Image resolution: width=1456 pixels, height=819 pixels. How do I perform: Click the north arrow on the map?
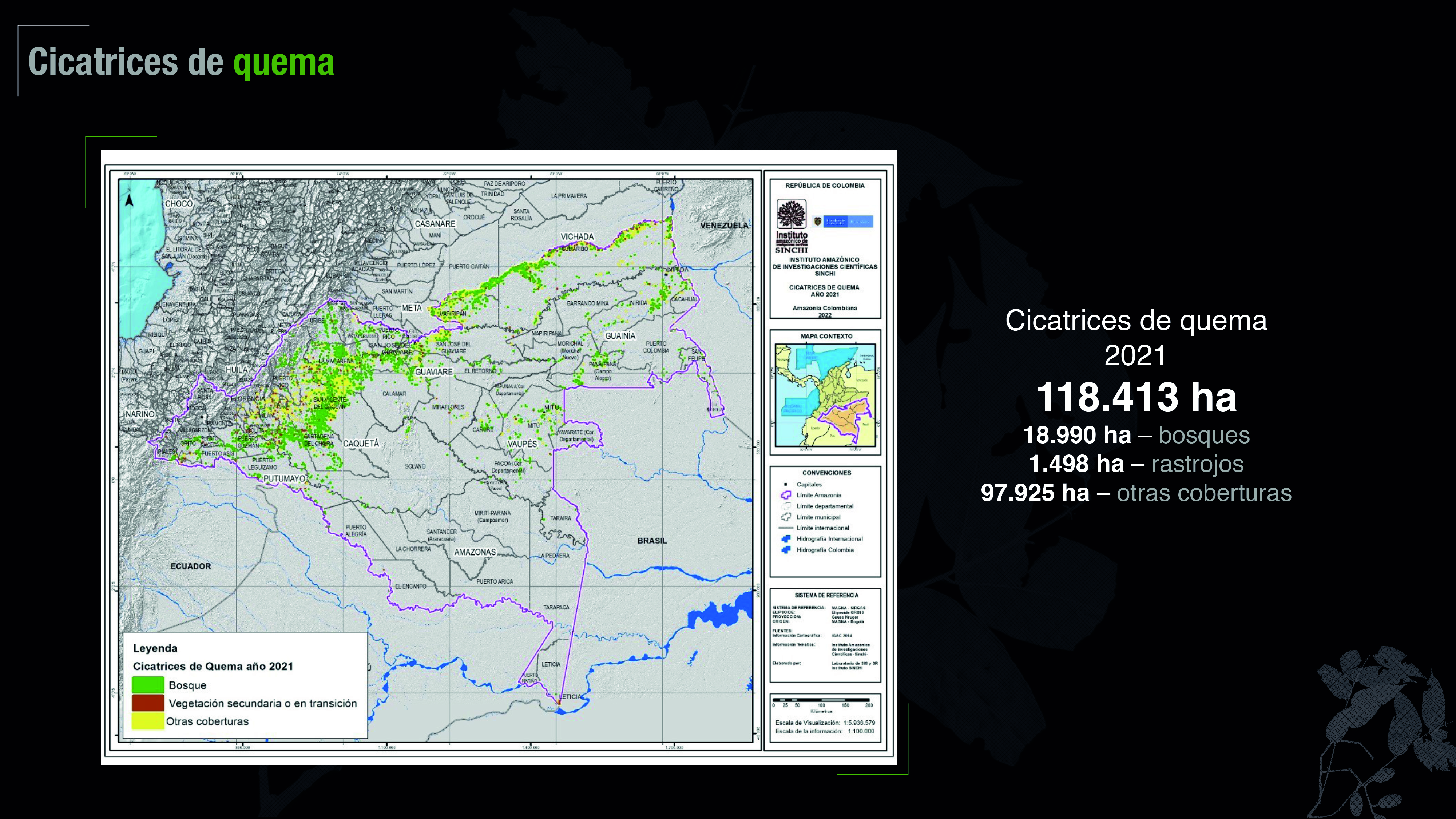(x=129, y=200)
